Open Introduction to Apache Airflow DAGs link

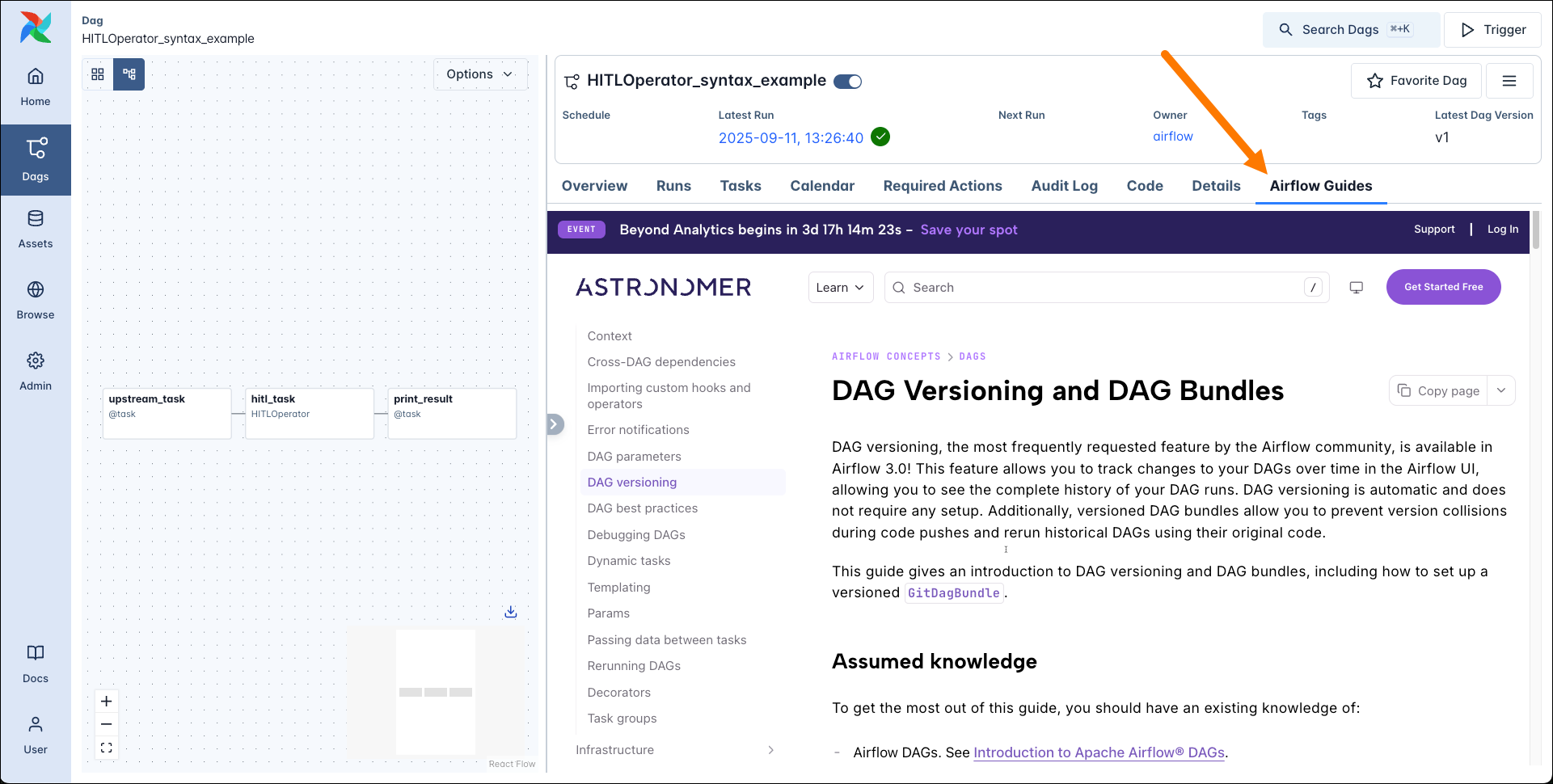point(1098,752)
